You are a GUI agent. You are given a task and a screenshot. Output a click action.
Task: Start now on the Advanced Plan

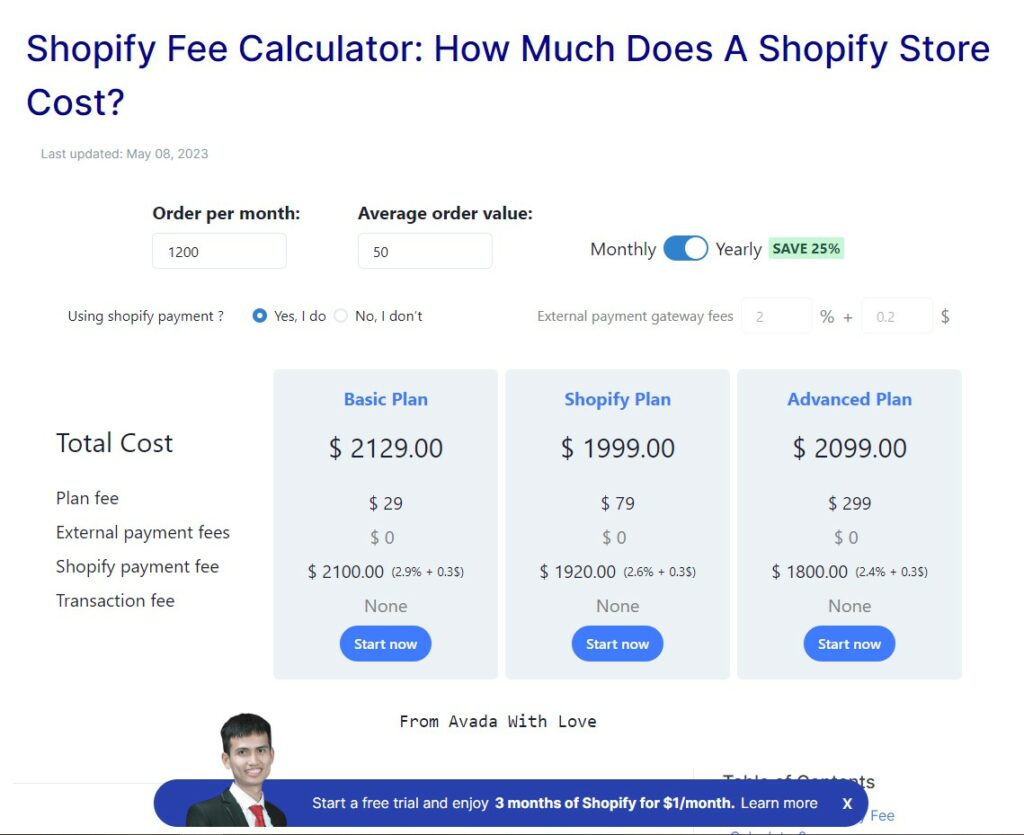point(849,644)
